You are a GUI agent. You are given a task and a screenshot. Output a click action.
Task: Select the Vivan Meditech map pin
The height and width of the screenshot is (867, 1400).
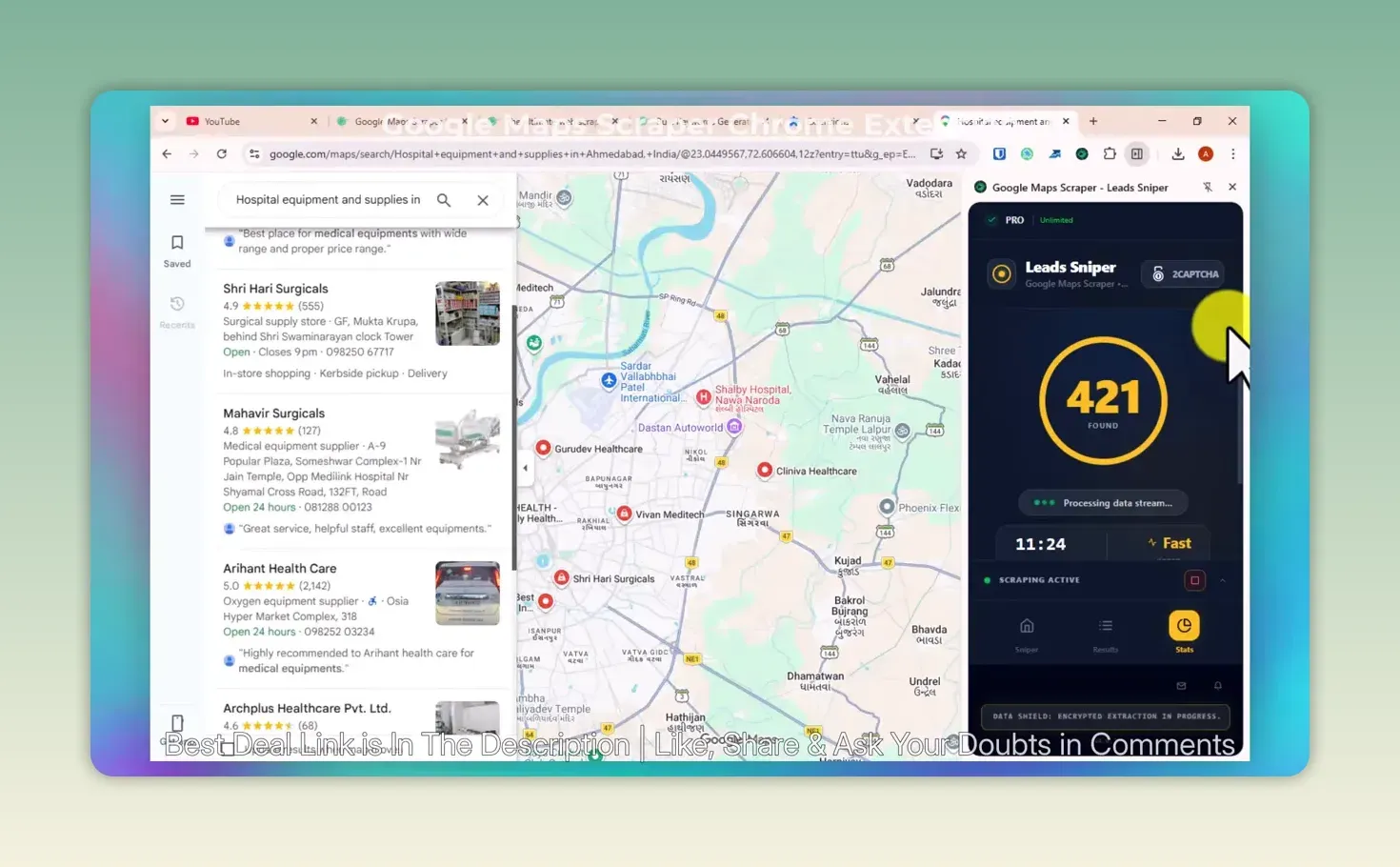pyautogui.click(x=624, y=514)
